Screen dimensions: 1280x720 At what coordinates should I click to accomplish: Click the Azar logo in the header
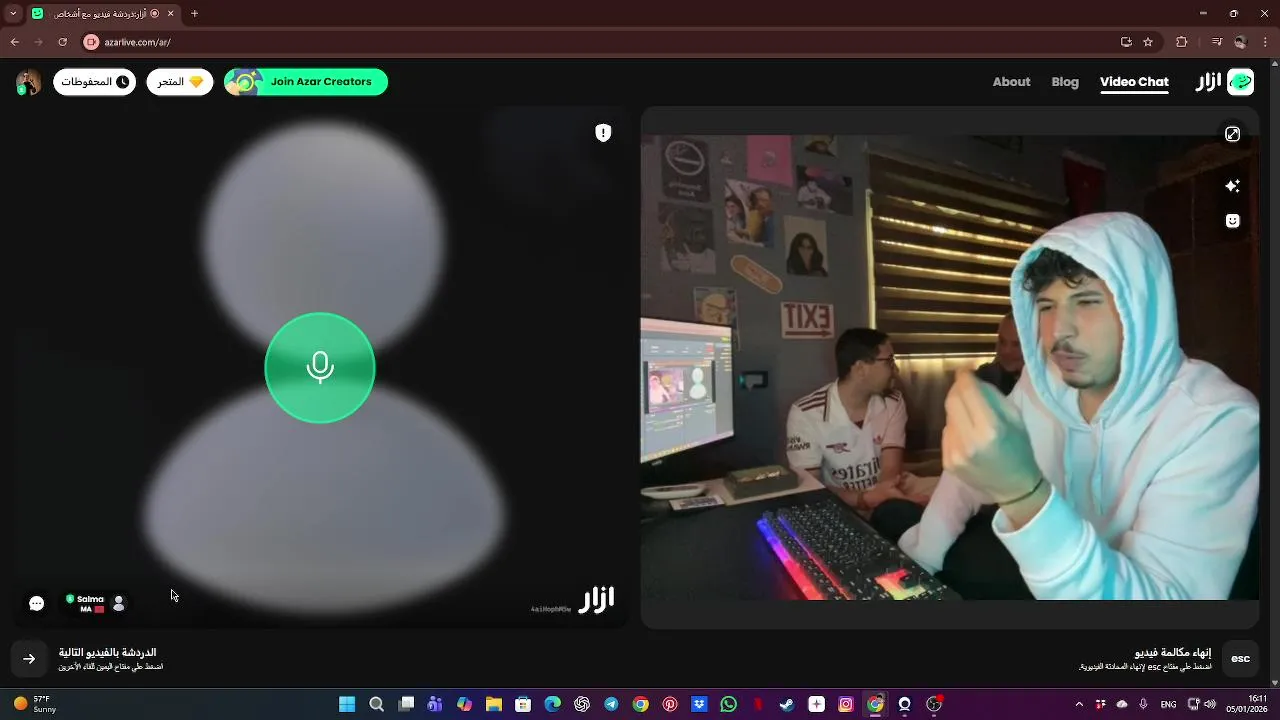click(x=1225, y=82)
